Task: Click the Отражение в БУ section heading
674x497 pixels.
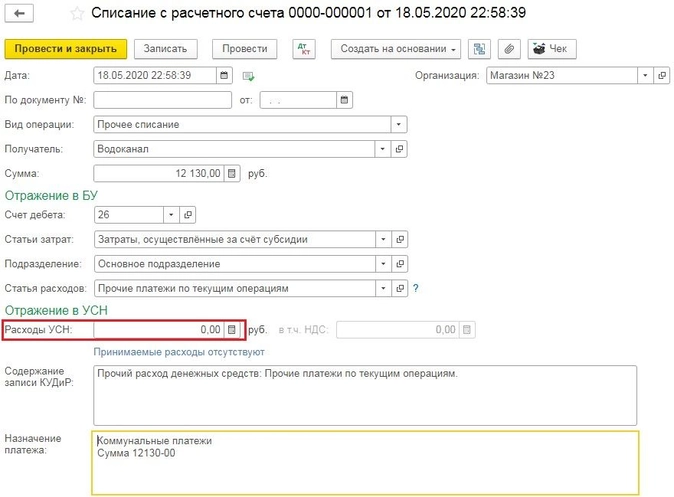Action: point(51,196)
